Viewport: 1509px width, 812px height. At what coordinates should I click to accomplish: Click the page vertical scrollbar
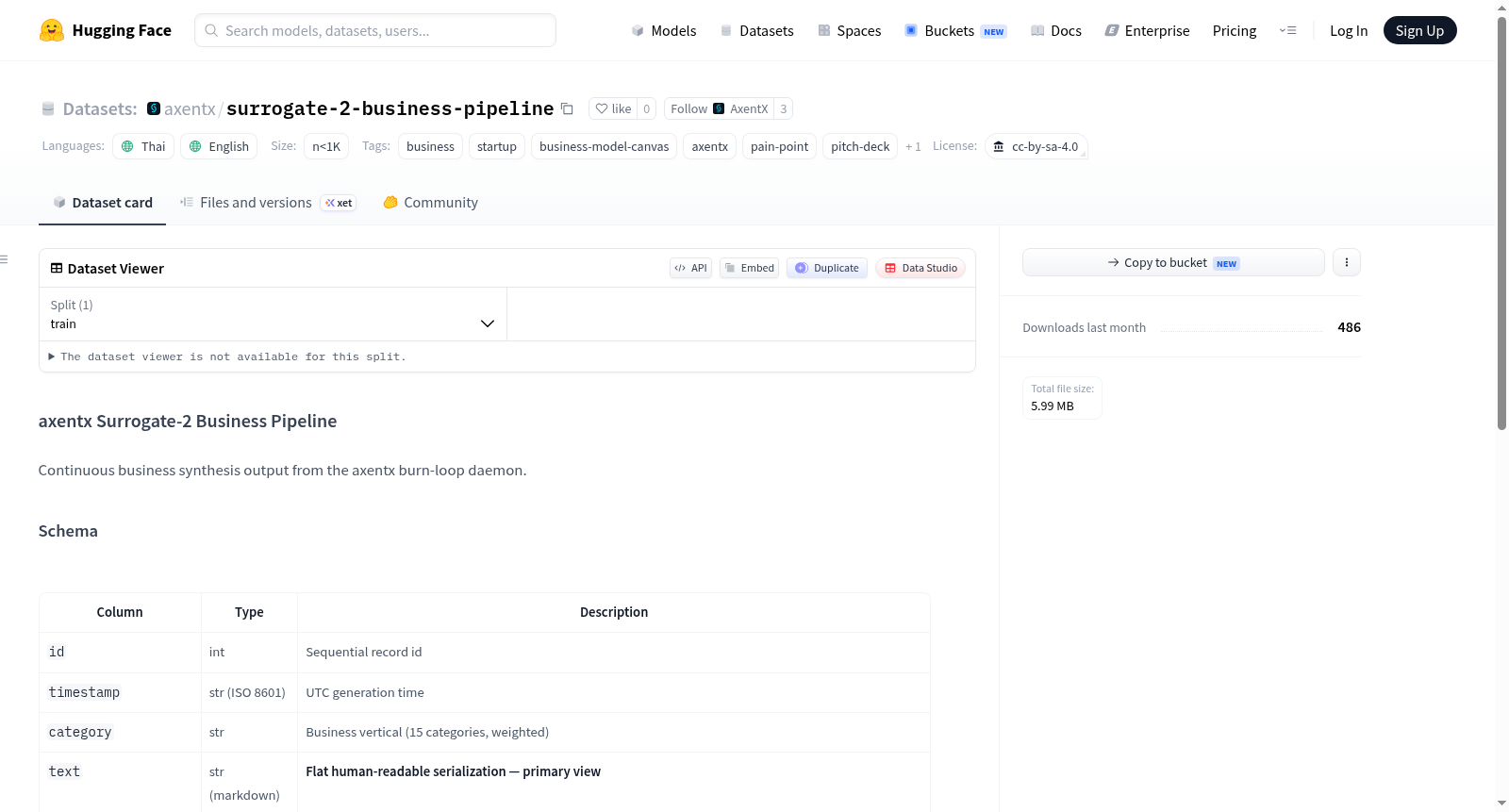1501,223
